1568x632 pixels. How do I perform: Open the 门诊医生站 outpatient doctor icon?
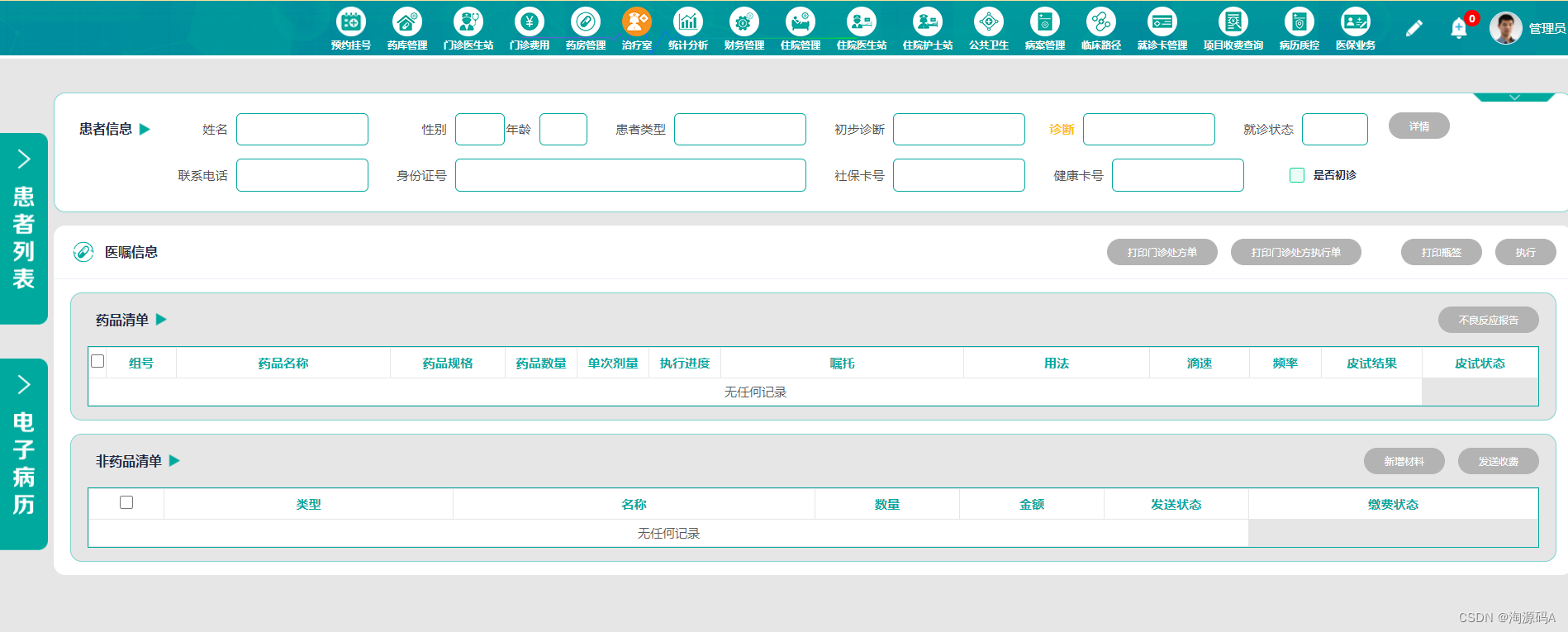pyautogui.click(x=468, y=22)
